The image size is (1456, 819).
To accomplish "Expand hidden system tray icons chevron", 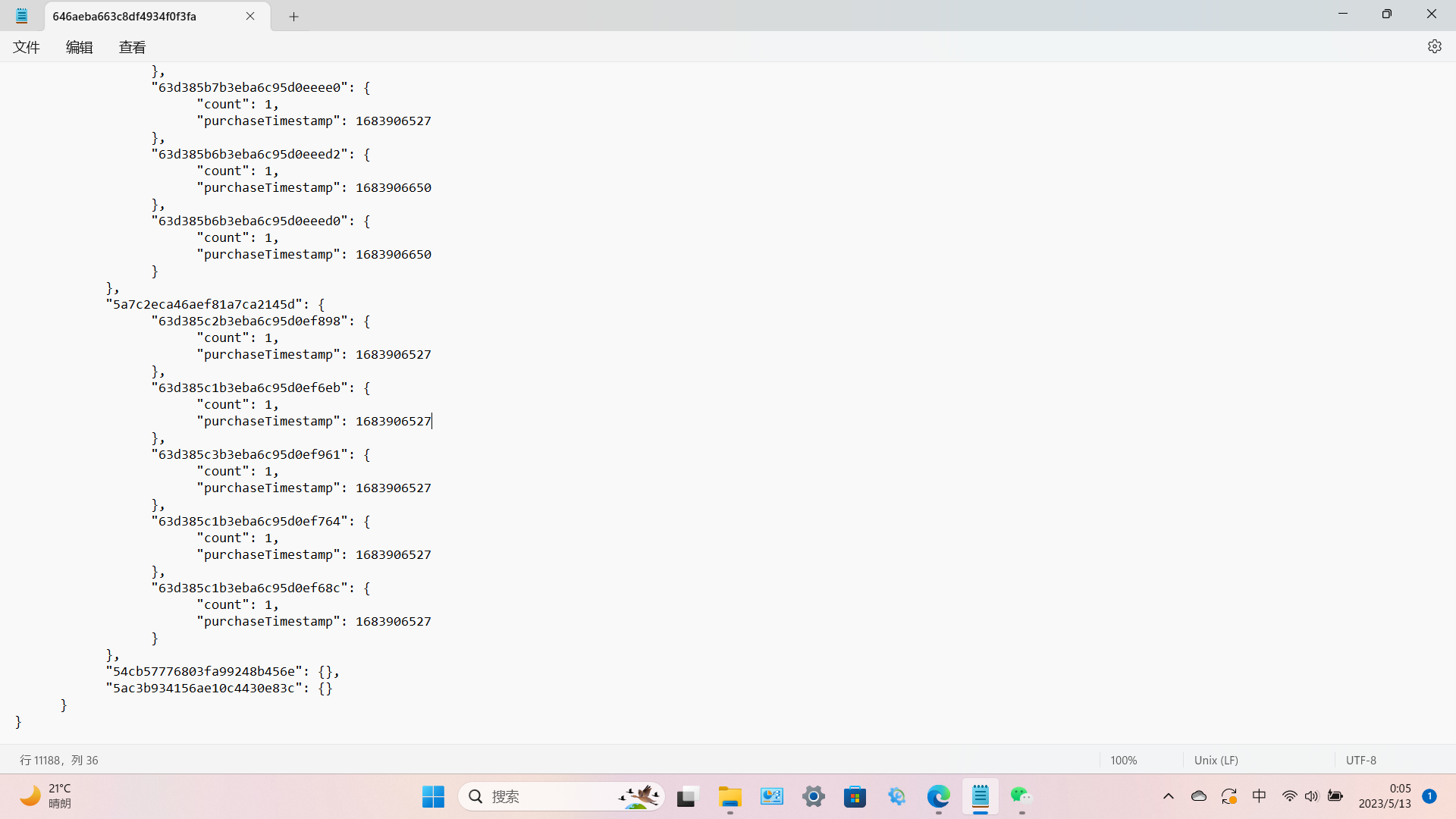I will [1168, 796].
